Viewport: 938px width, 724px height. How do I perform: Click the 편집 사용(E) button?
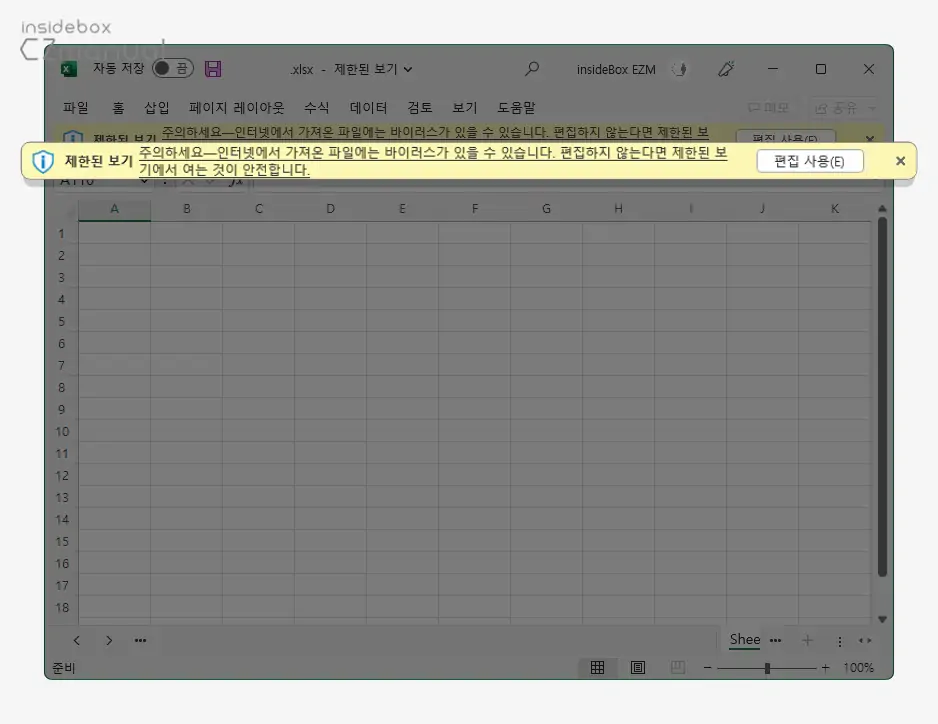pyautogui.click(x=810, y=161)
